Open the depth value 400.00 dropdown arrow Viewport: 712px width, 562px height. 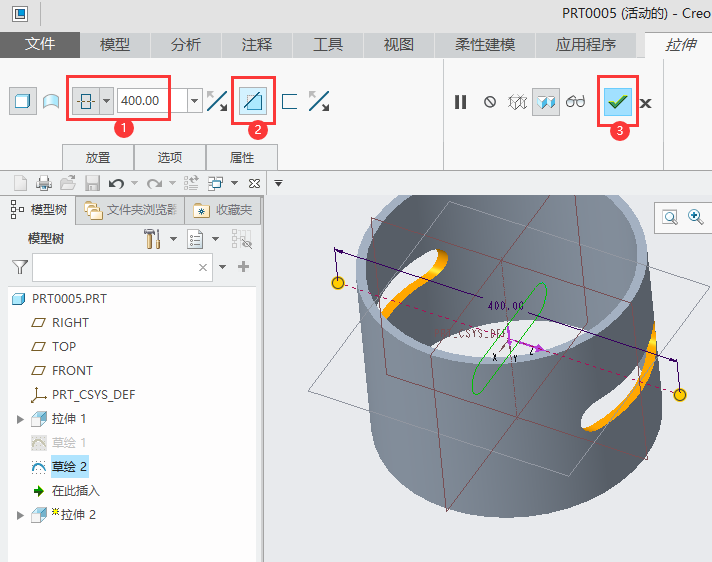(194, 101)
